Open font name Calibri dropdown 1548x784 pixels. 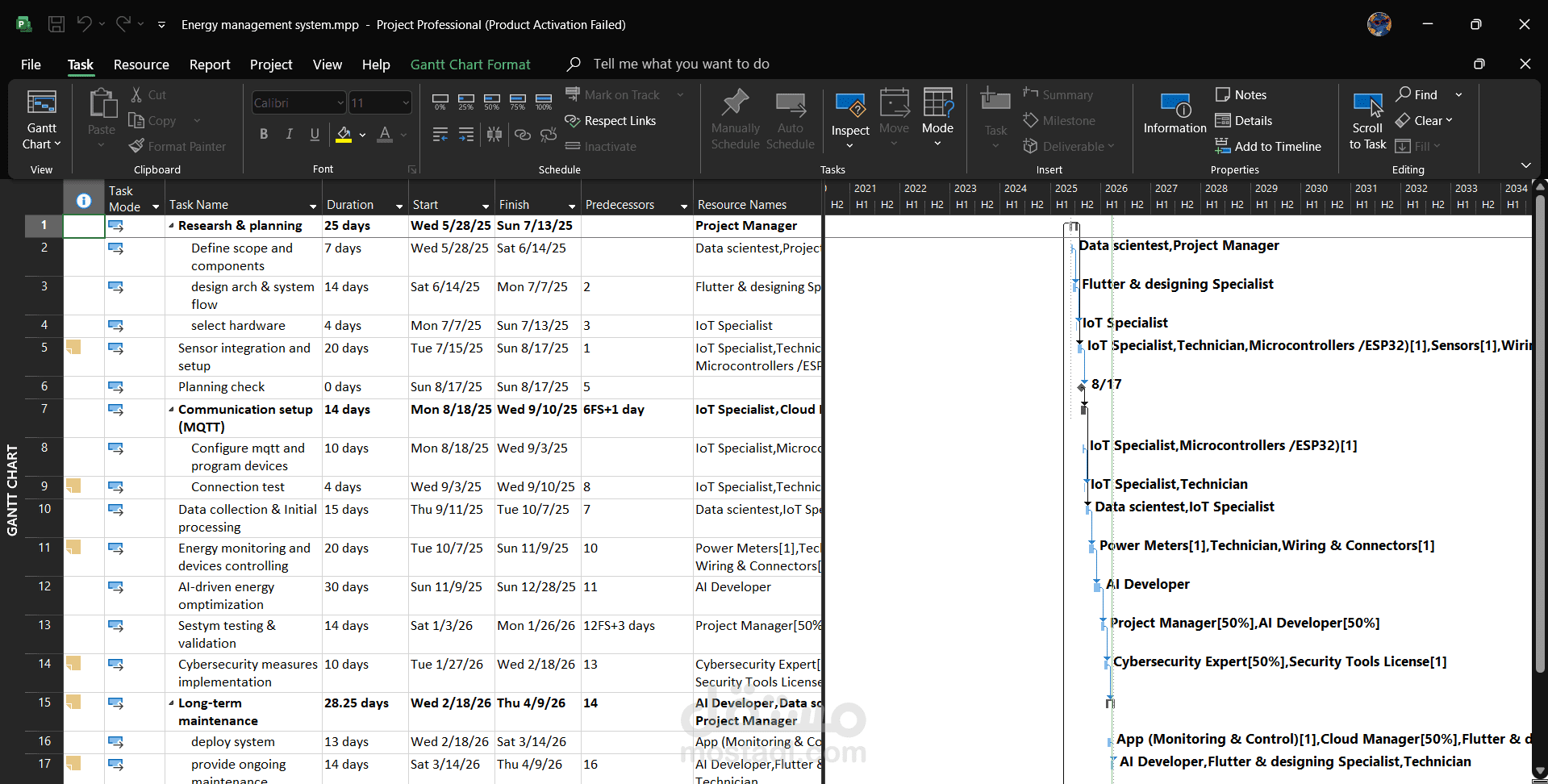(x=340, y=102)
